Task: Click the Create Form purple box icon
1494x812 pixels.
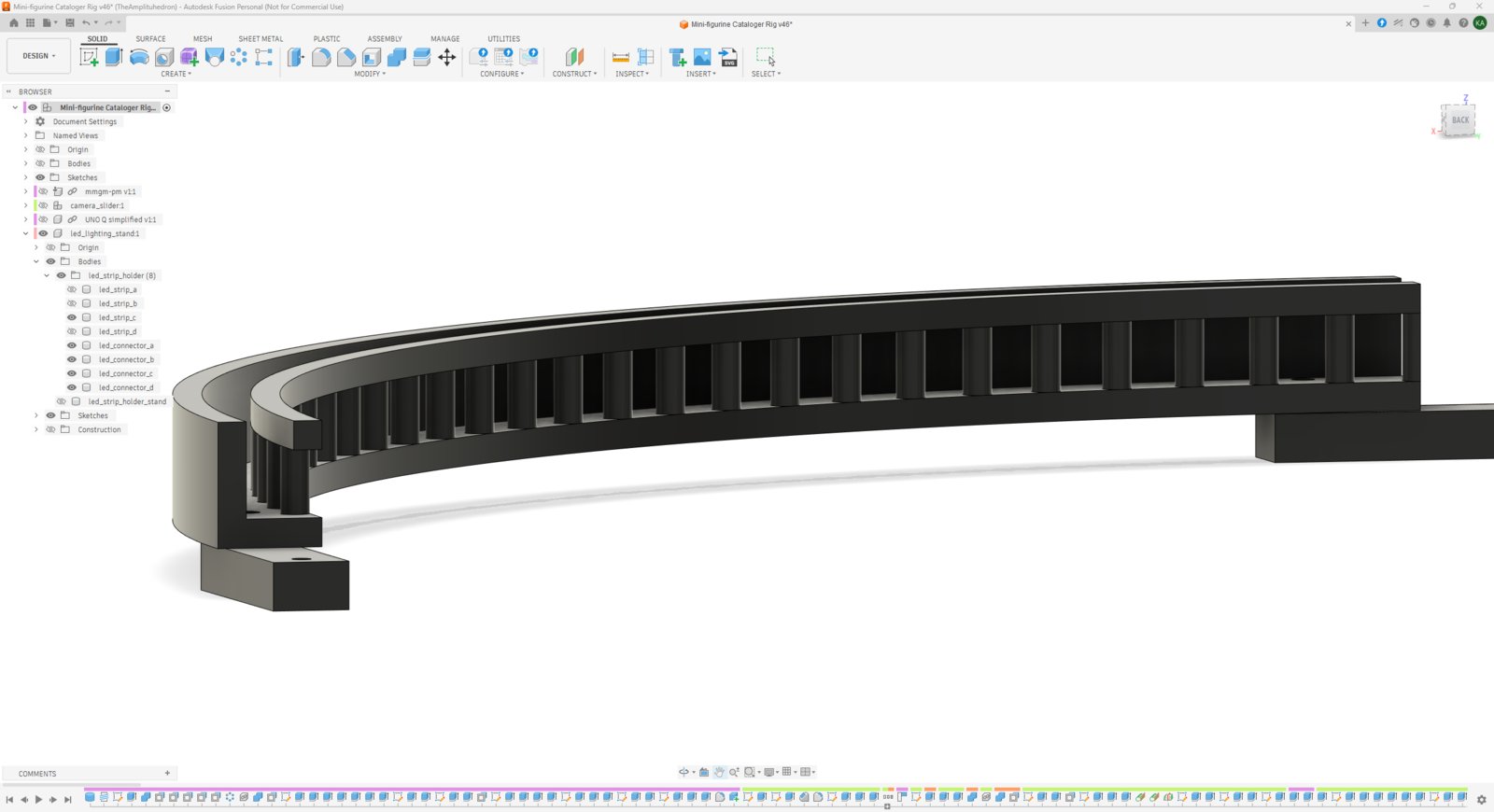Action: 190,57
